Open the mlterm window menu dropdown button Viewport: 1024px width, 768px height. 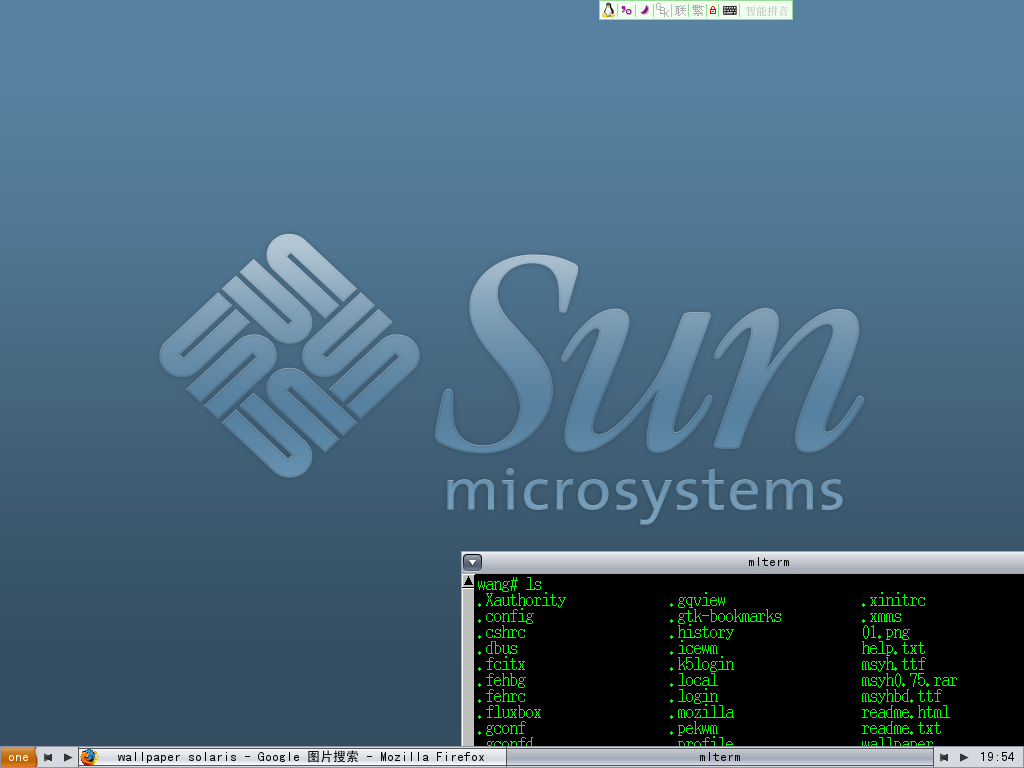(x=472, y=562)
